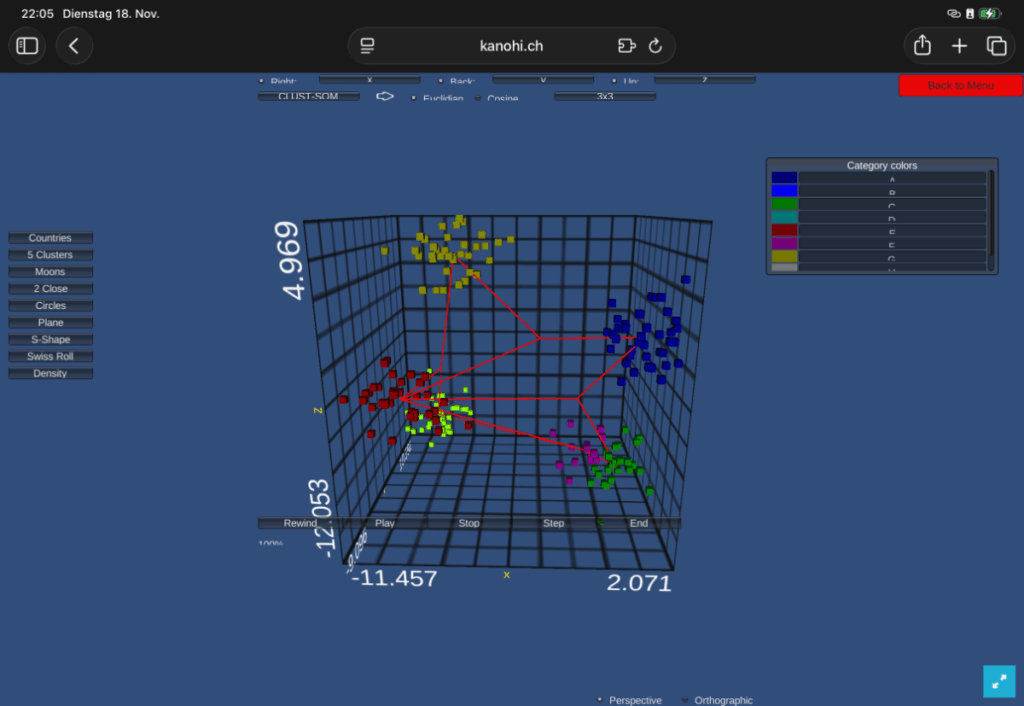This screenshot has height=706, width=1024.
Task: Open the Right axis X dropdown
Action: coord(369,79)
